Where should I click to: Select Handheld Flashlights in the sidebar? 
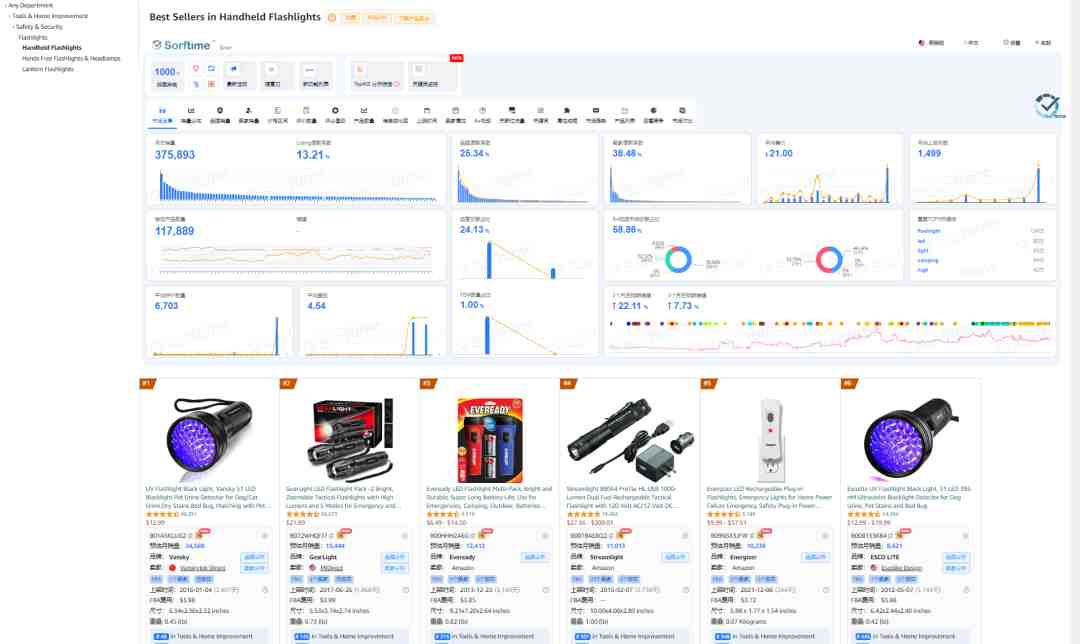point(52,48)
